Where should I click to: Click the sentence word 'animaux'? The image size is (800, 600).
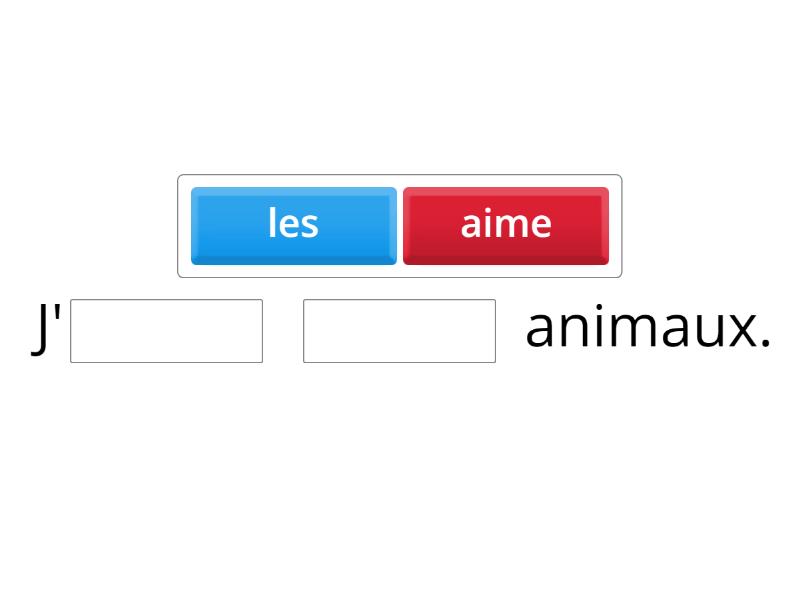pos(638,328)
